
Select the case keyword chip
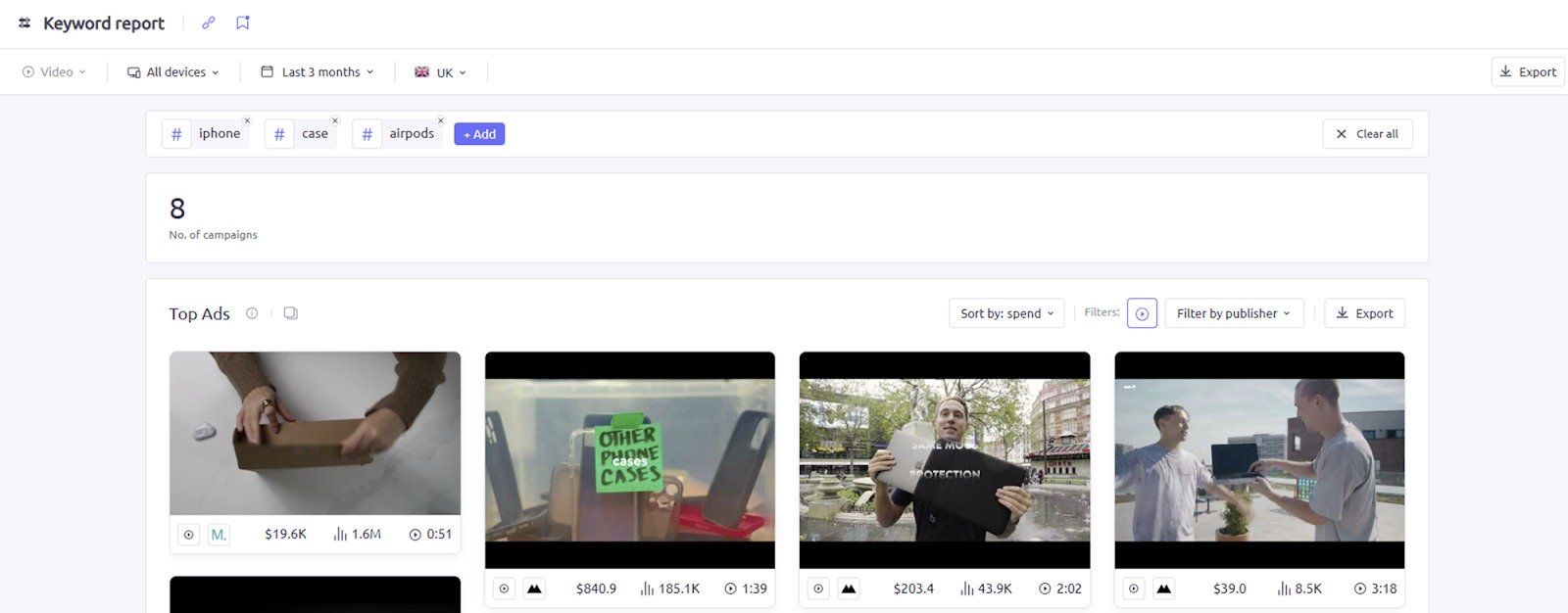pyautogui.click(x=301, y=134)
